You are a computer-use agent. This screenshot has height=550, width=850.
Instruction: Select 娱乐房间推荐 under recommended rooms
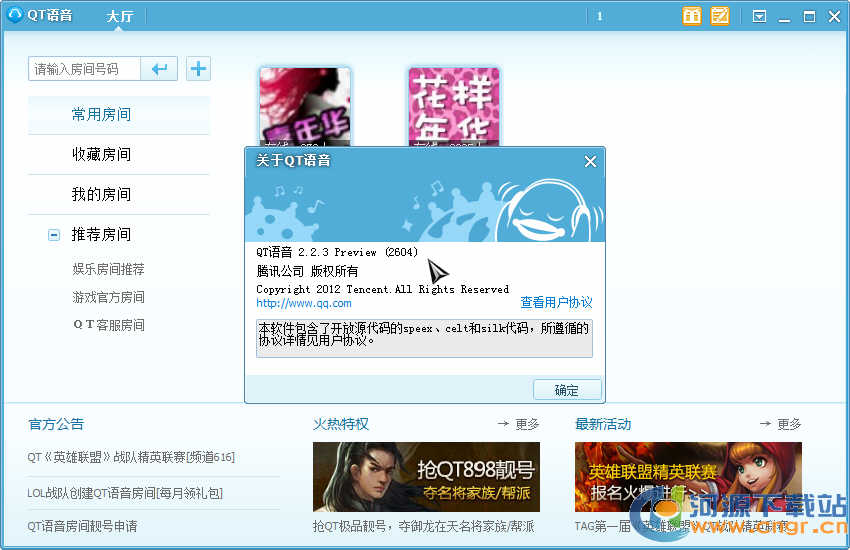point(108,270)
